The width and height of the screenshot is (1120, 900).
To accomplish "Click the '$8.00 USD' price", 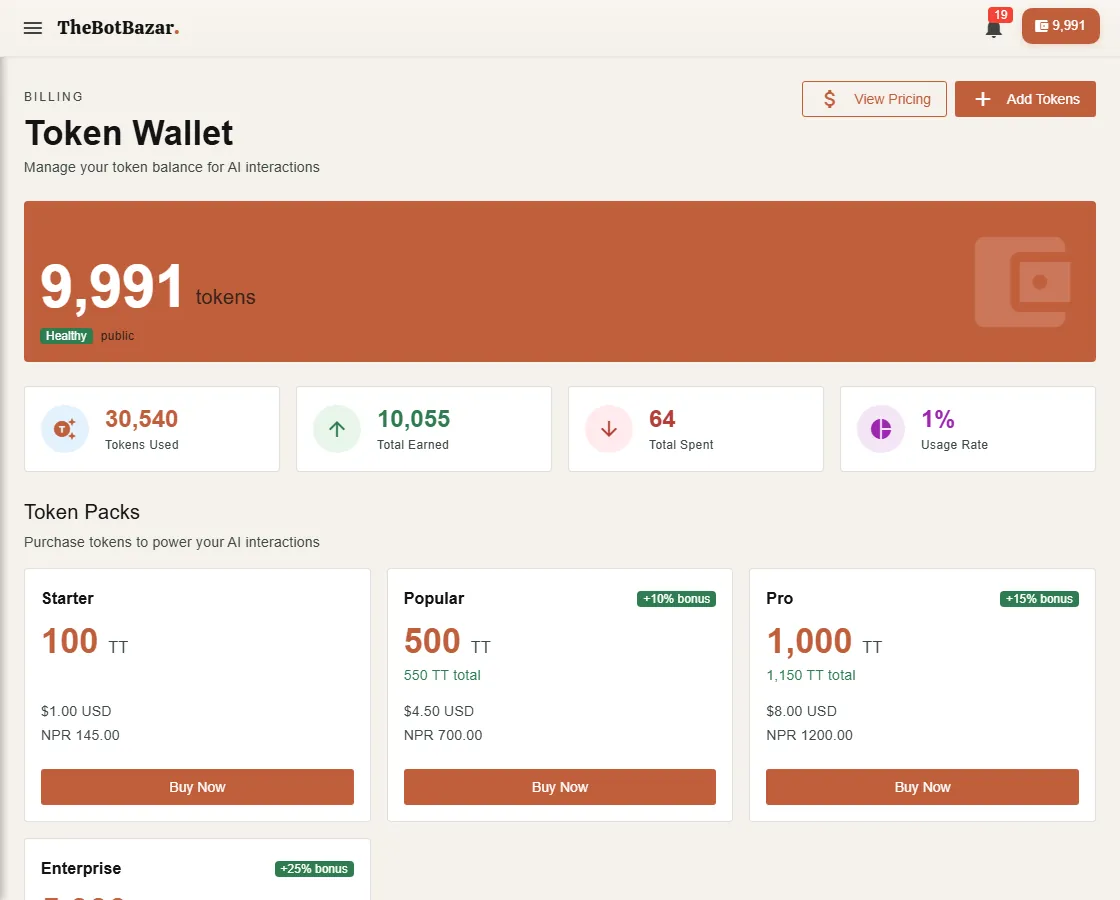I will 801,711.
